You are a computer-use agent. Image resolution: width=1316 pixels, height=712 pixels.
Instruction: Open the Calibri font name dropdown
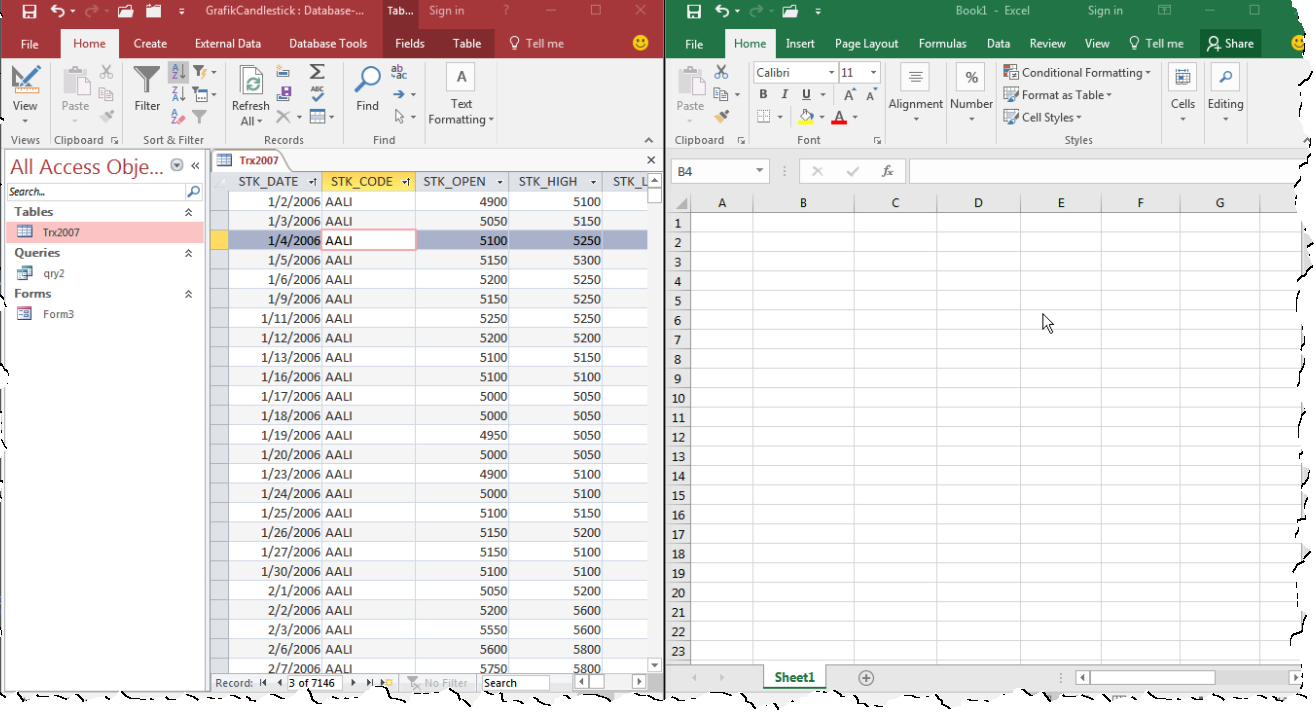click(x=831, y=73)
